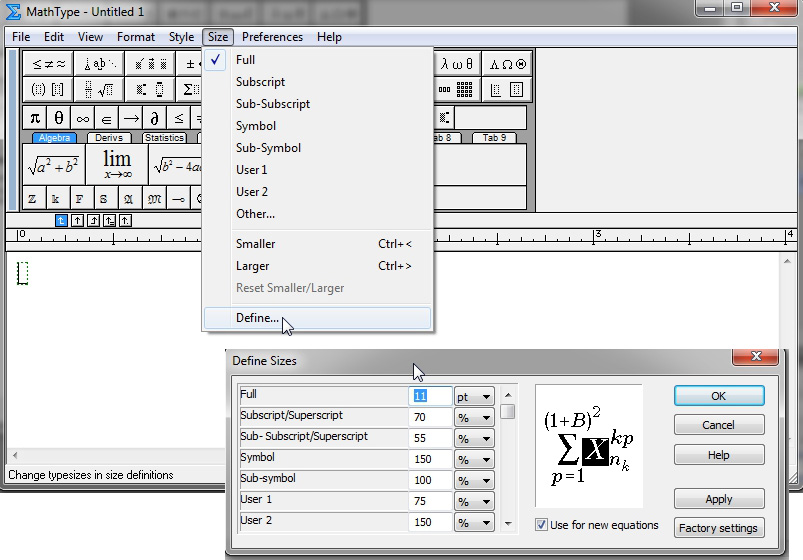
Task: Switch to the Statistics tab
Action: point(164,138)
